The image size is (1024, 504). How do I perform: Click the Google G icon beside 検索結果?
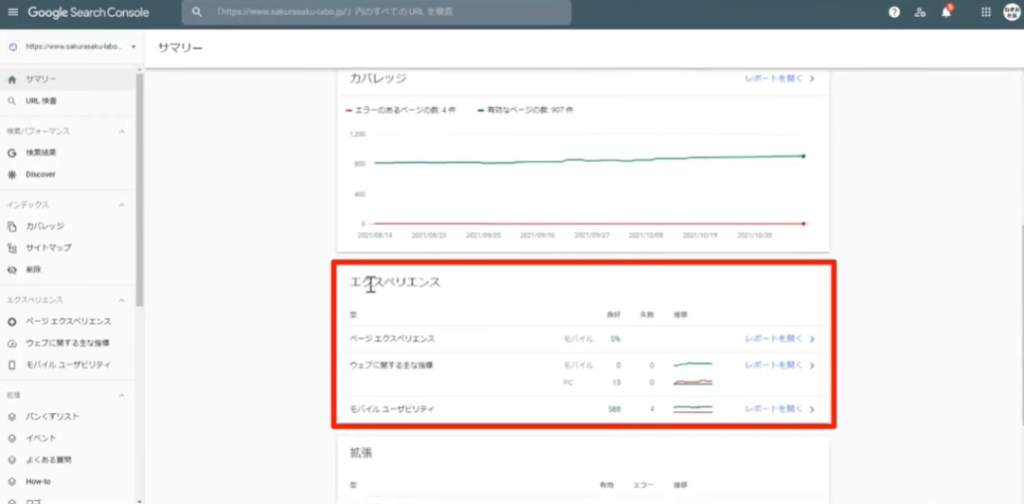(x=12, y=153)
